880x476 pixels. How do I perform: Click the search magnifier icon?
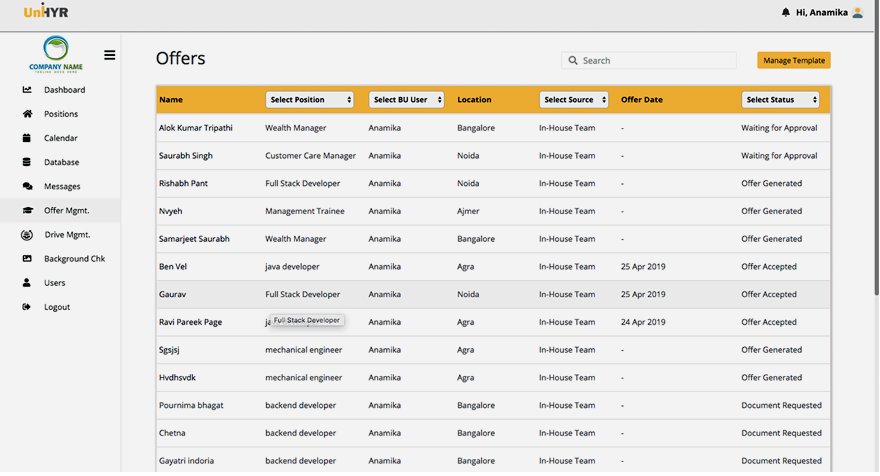click(572, 61)
